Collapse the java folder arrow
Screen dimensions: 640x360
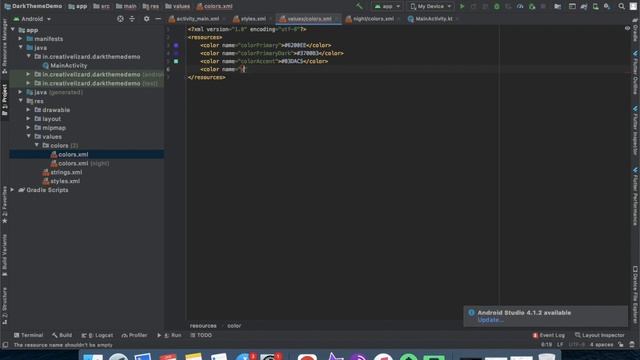[x=20, y=48]
